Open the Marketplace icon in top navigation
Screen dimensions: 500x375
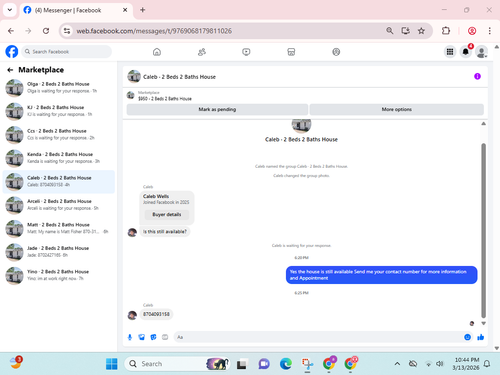[x=291, y=52]
